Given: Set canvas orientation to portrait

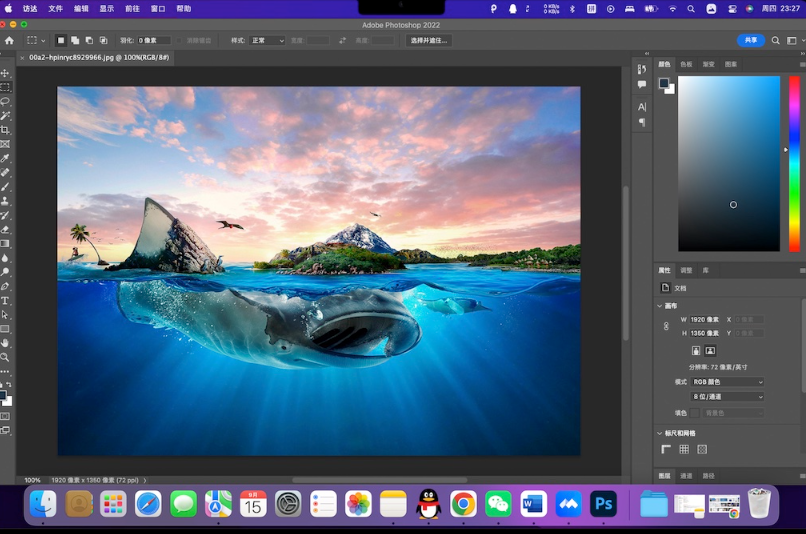Looking at the screenshot, I should 695,351.
